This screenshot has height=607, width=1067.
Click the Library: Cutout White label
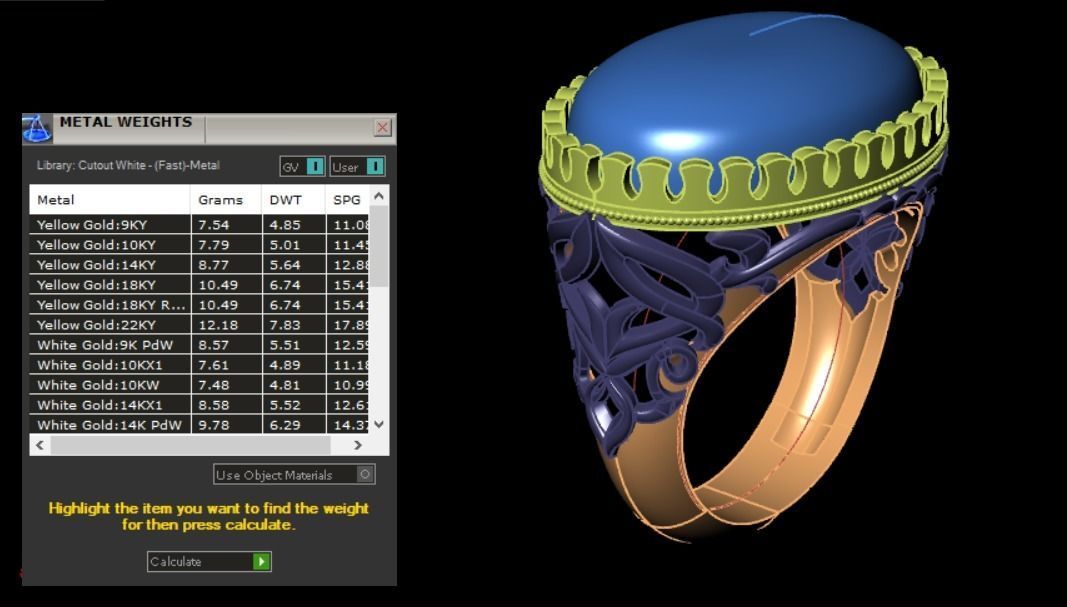point(128,165)
